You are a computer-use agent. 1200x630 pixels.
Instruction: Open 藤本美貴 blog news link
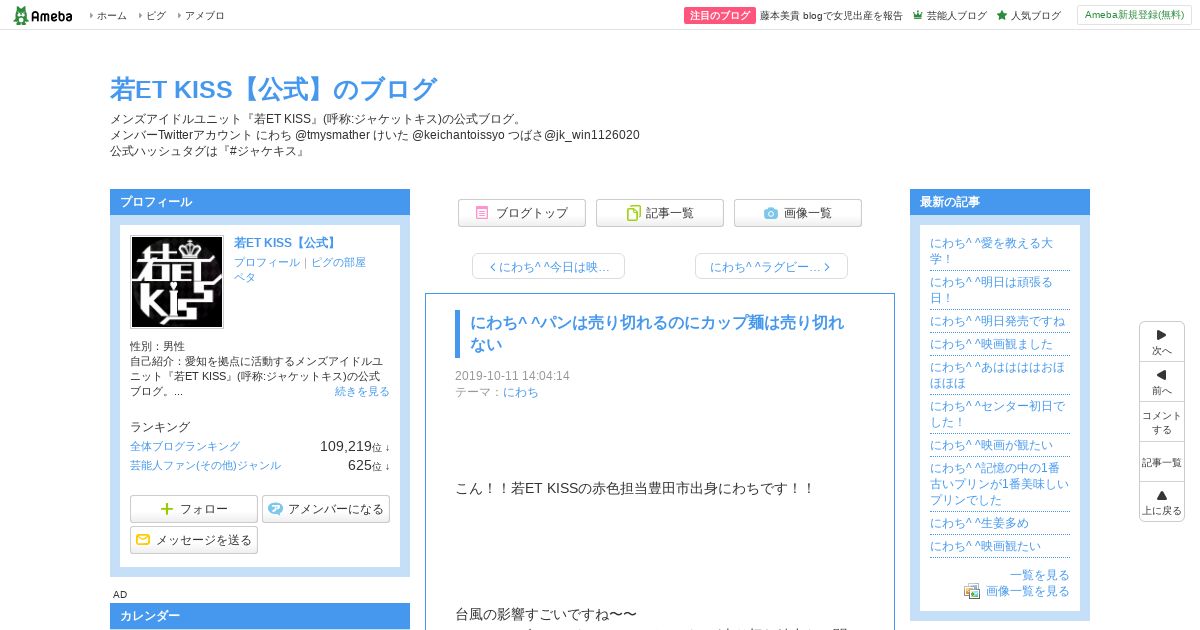pos(831,16)
